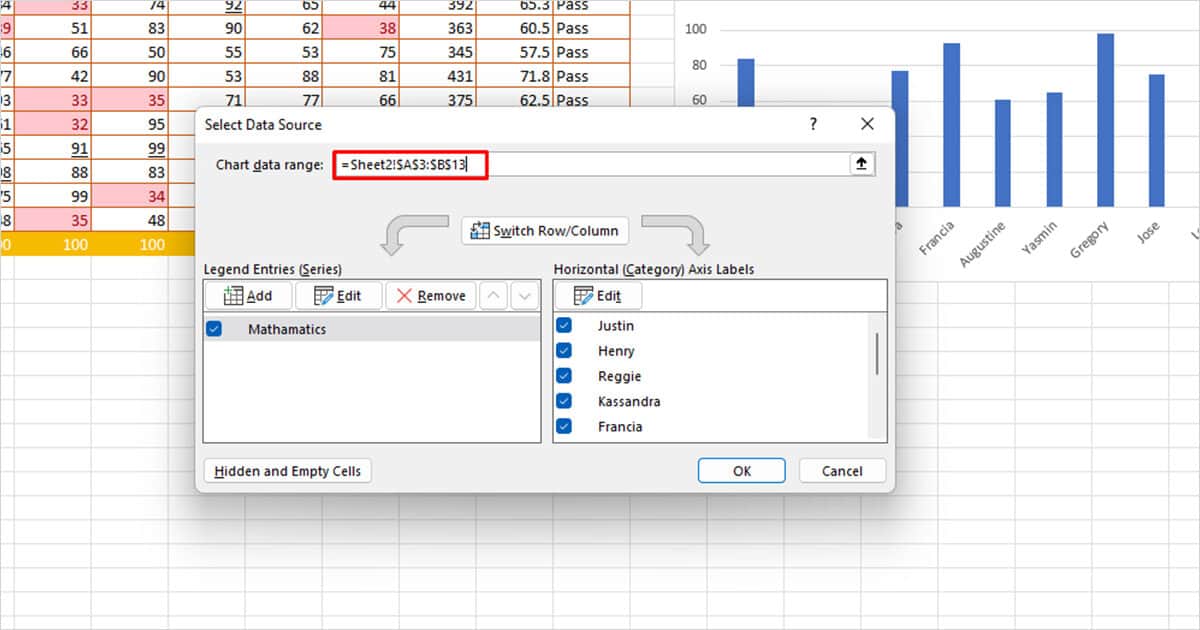Uncheck the Henry category checkbox
Screen dimensions: 1200x630
pyautogui.click(x=564, y=351)
